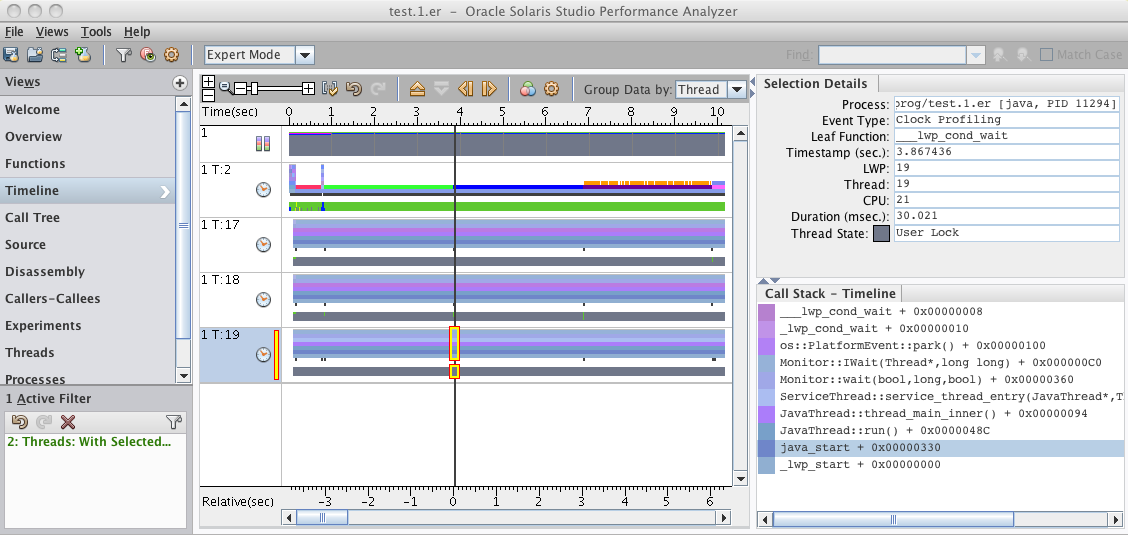Image resolution: width=1128 pixels, height=535 pixels.
Task: Open the timeline settings gear icon
Action: click(552, 88)
